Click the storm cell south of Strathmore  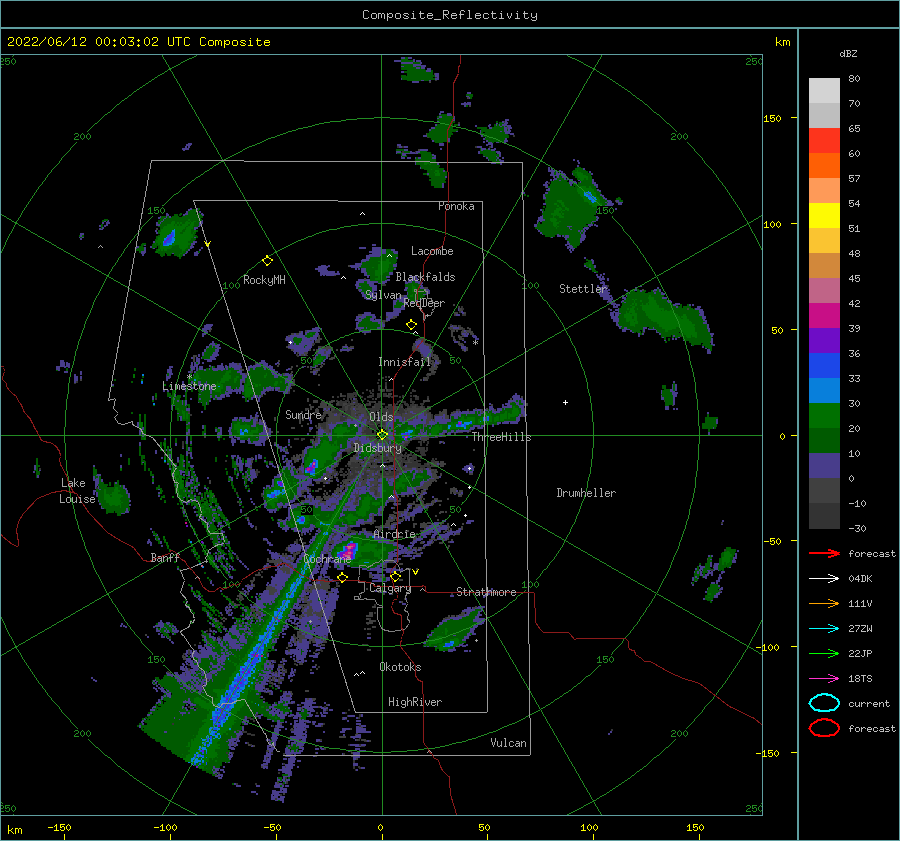455,629
